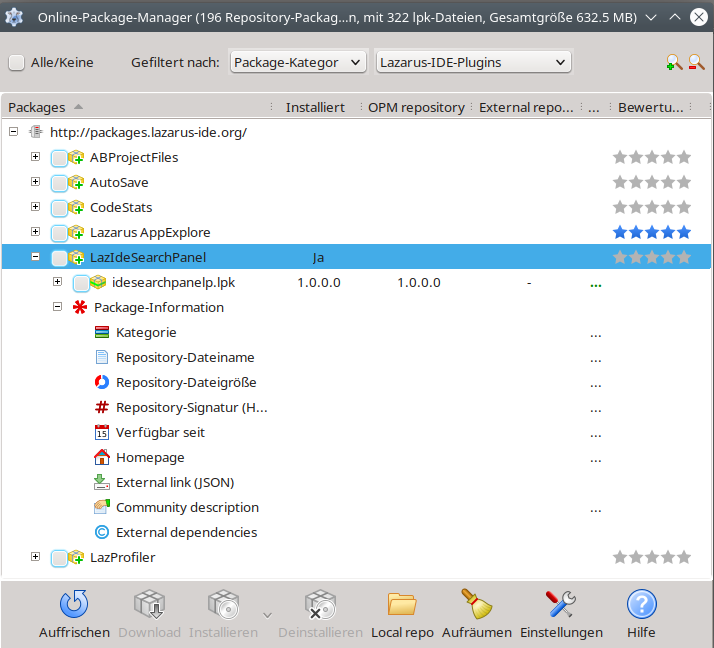Click the Aufräumen broom icon
The image size is (714, 648).
(476, 604)
